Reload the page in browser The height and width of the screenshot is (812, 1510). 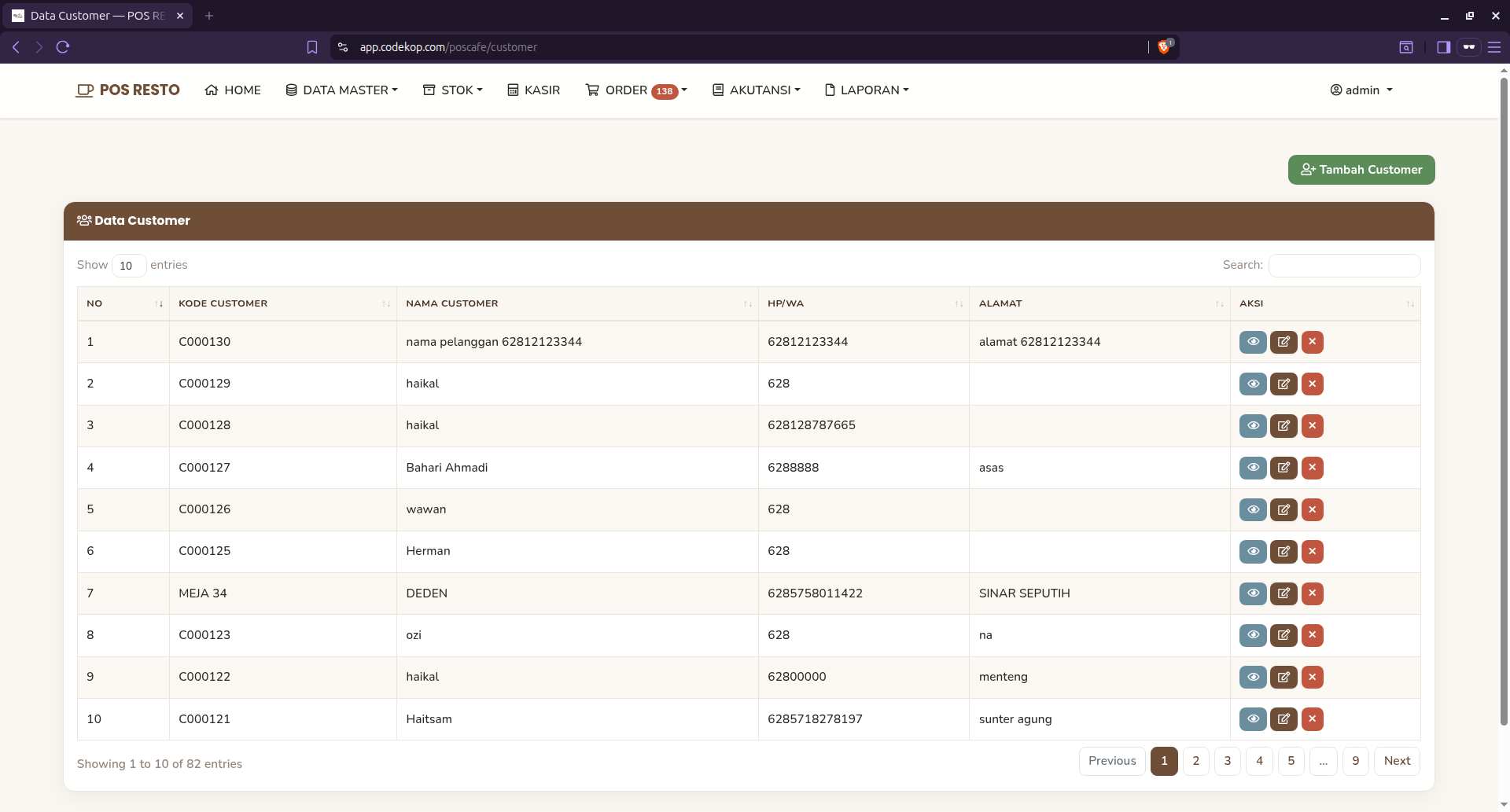pos(63,47)
